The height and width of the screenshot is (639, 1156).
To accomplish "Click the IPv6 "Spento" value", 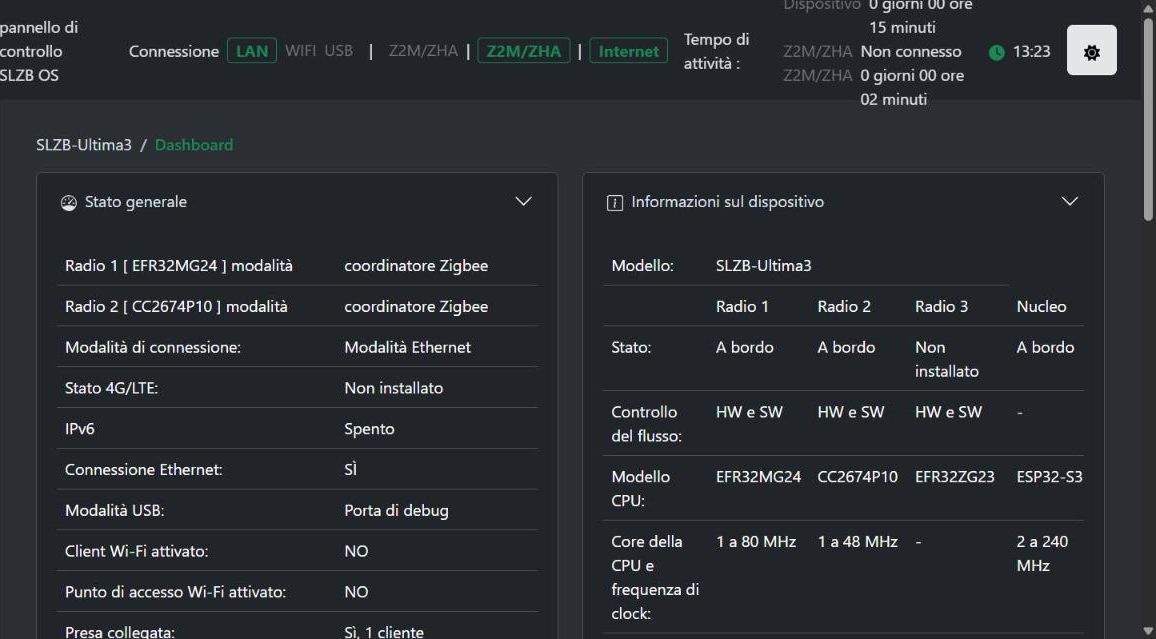I will click(369, 429).
